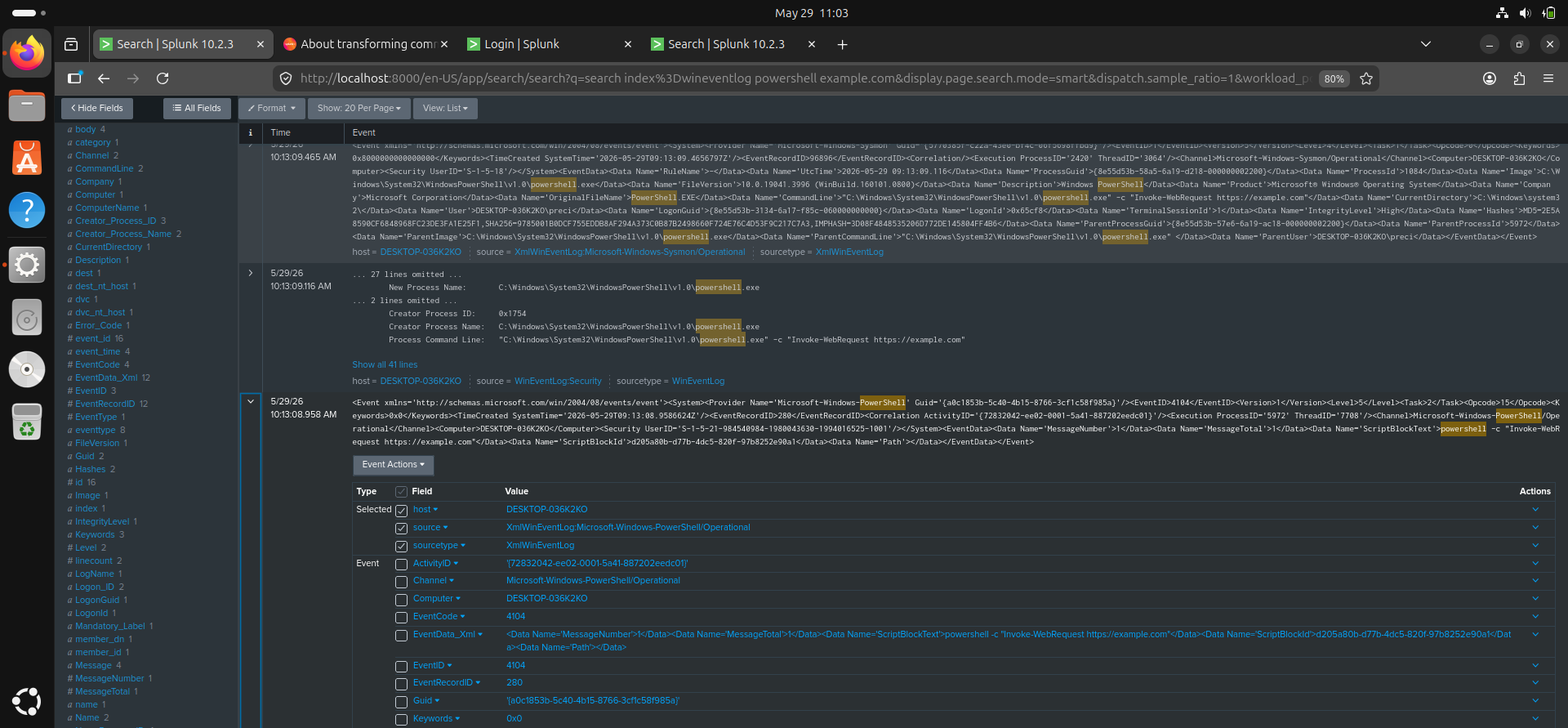Toggle the browser sidebar icon

tap(74, 78)
